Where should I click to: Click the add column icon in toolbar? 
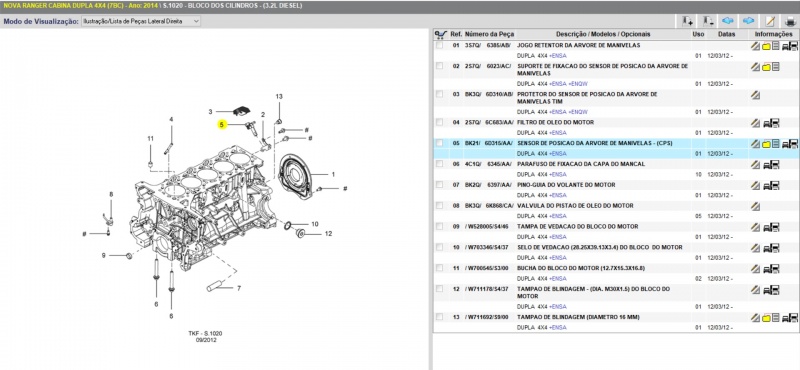(687, 21)
